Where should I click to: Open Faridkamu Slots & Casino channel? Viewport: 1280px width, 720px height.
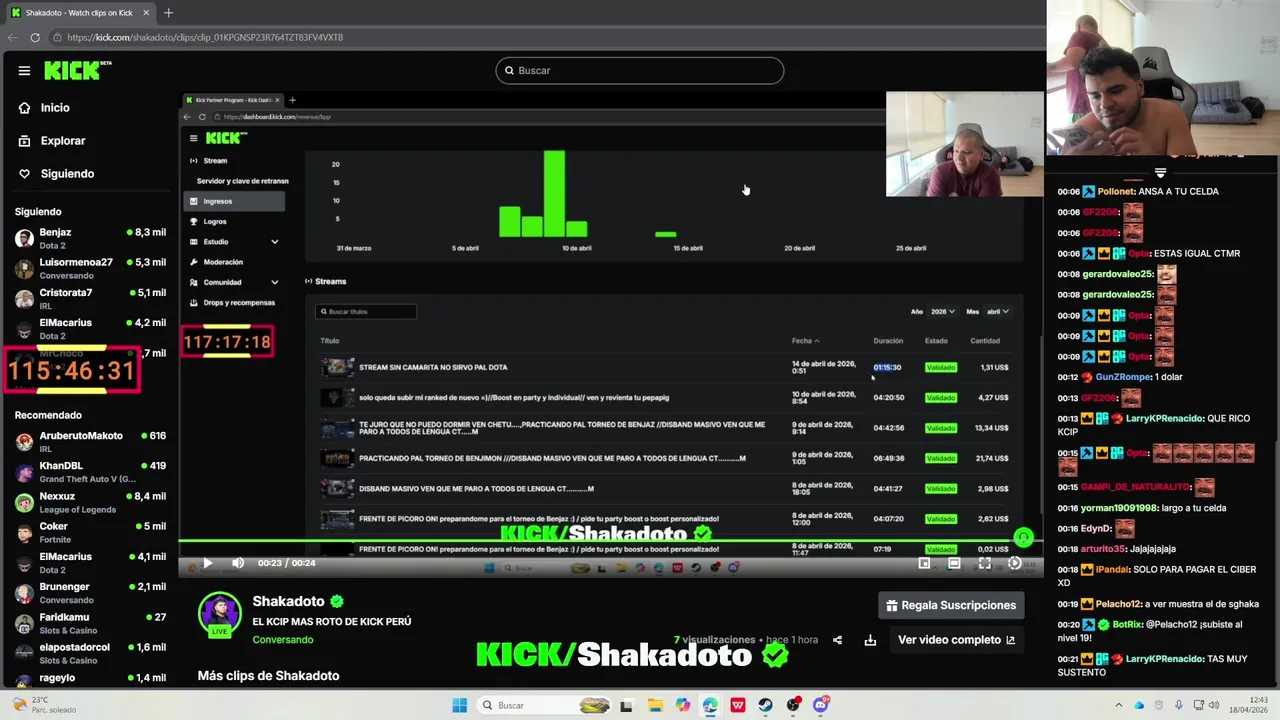(90, 623)
